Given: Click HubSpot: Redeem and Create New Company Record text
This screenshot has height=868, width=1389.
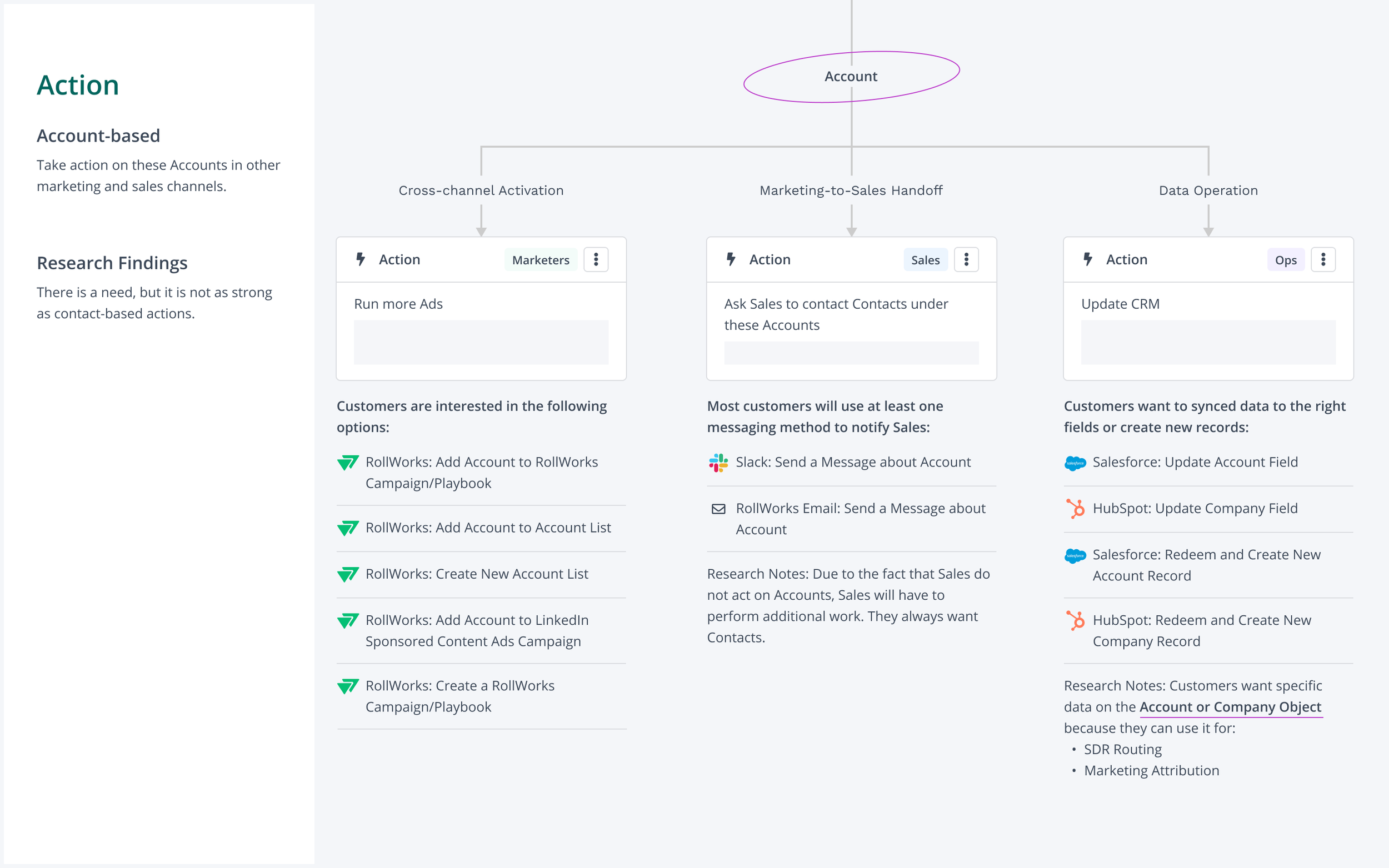Looking at the screenshot, I should pyautogui.click(x=1201, y=631).
